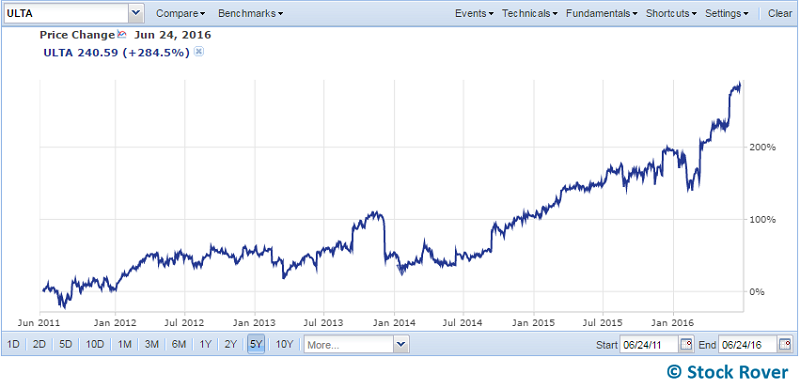Click the ticker dropdown arrow beside ULTA
This screenshot has height=389, width=800.
point(136,13)
